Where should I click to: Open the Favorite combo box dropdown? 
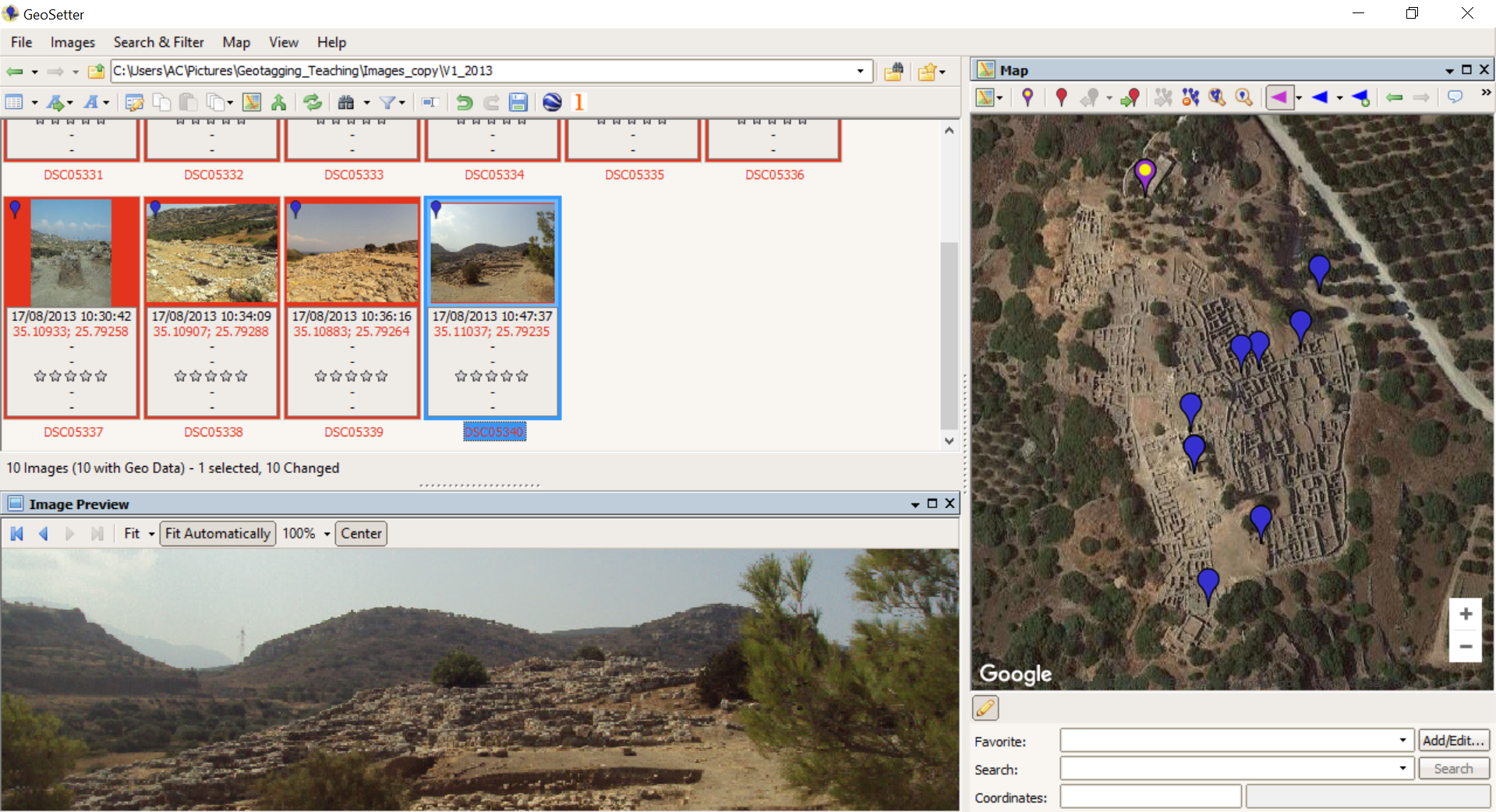pos(1402,740)
